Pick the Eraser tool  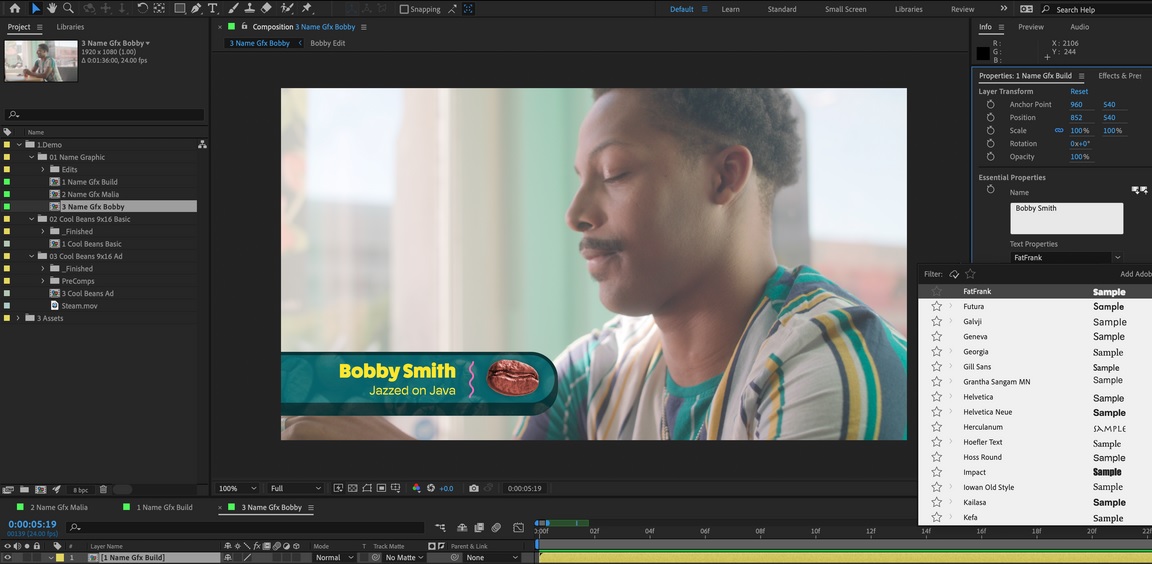coord(266,9)
